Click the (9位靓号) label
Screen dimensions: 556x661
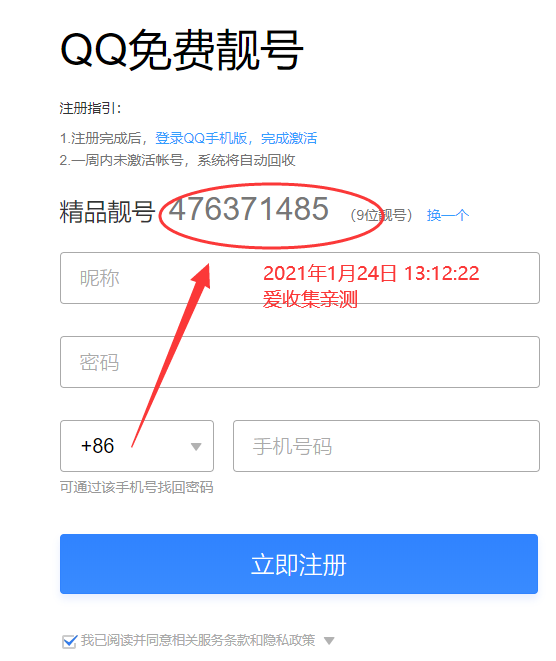(x=381, y=215)
